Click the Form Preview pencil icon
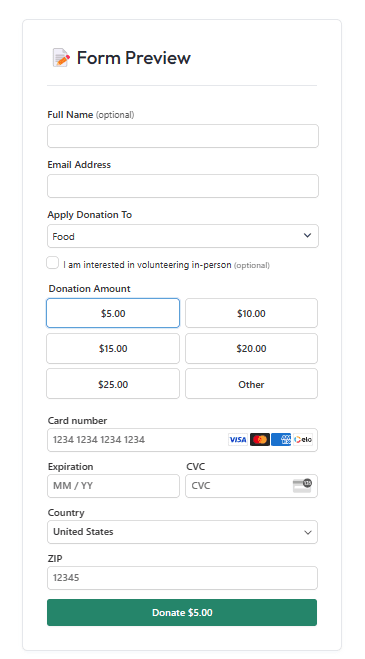 click(61, 58)
